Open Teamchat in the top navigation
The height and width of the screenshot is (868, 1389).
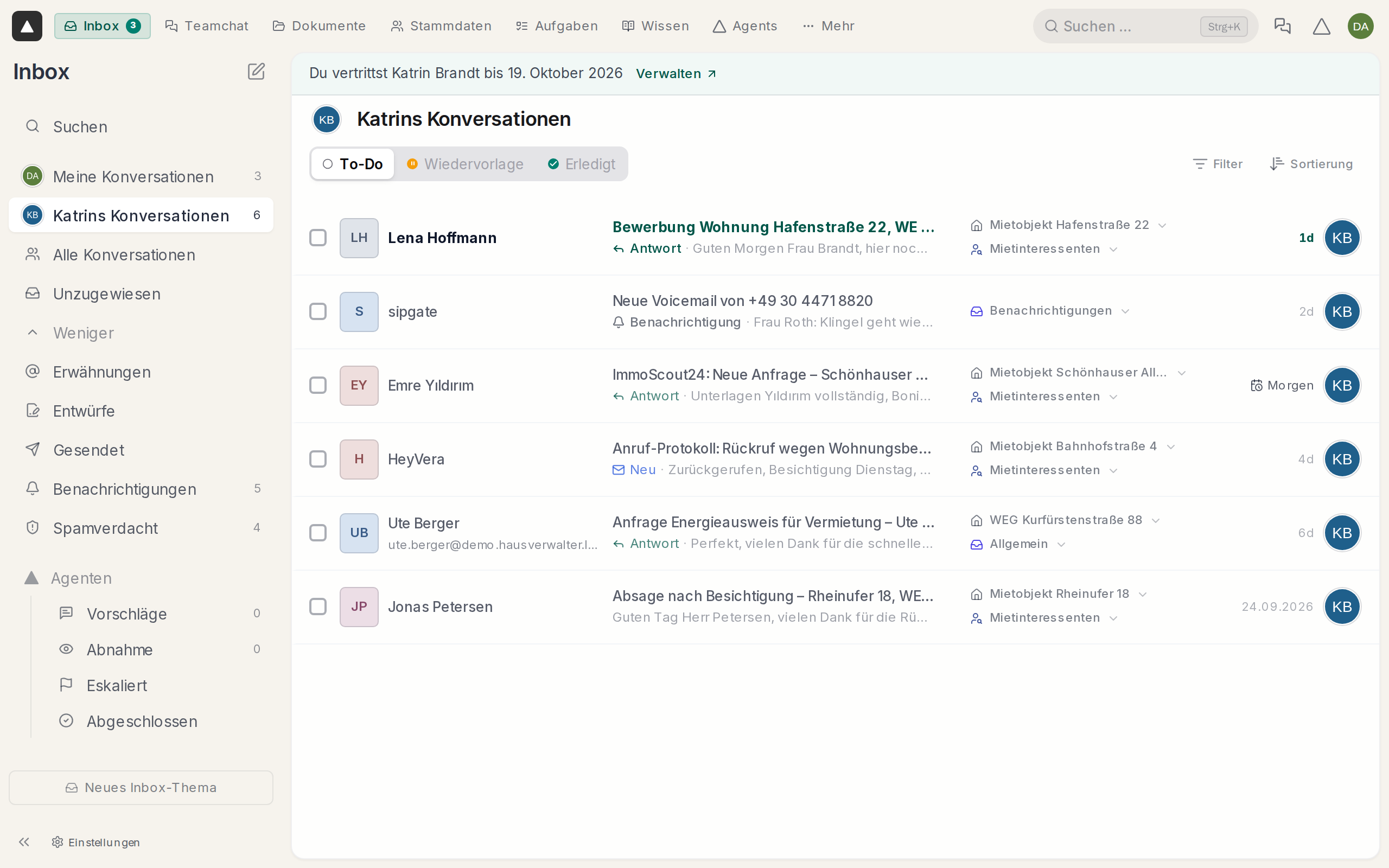click(x=207, y=26)
